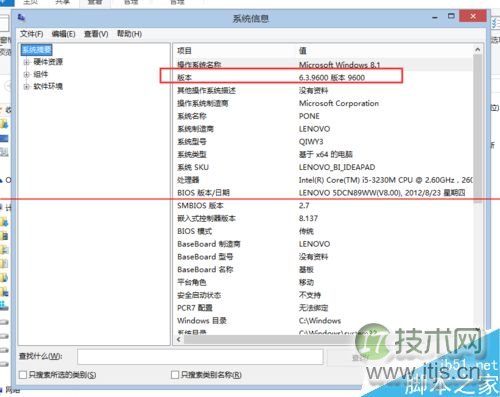Click the Intel(R) Core(TM) i5-3230M value
The image size is (500, 397).
point(385,180)
